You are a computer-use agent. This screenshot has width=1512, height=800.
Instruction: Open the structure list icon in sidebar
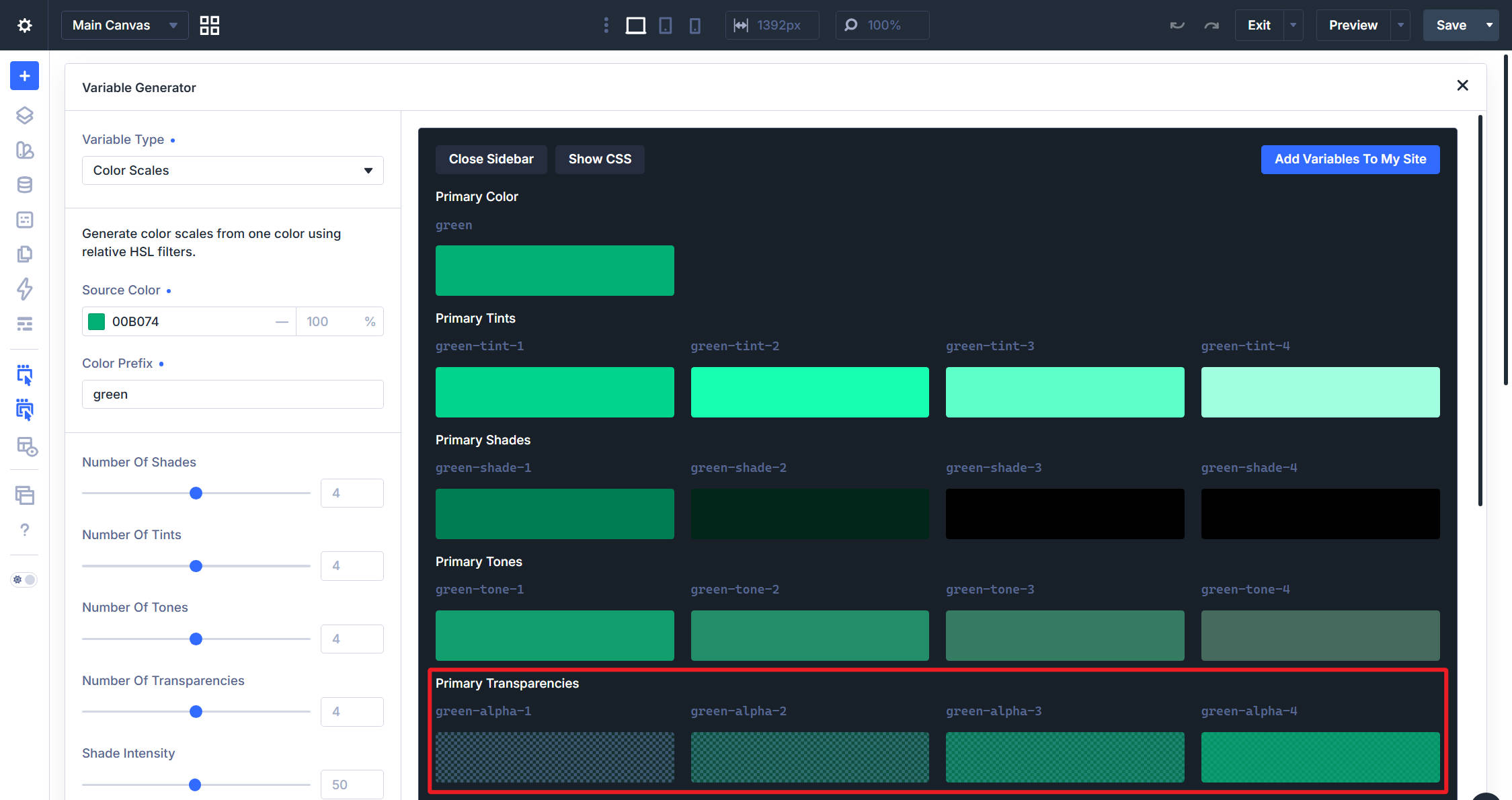pyautogui.click(x=24, y=324)
